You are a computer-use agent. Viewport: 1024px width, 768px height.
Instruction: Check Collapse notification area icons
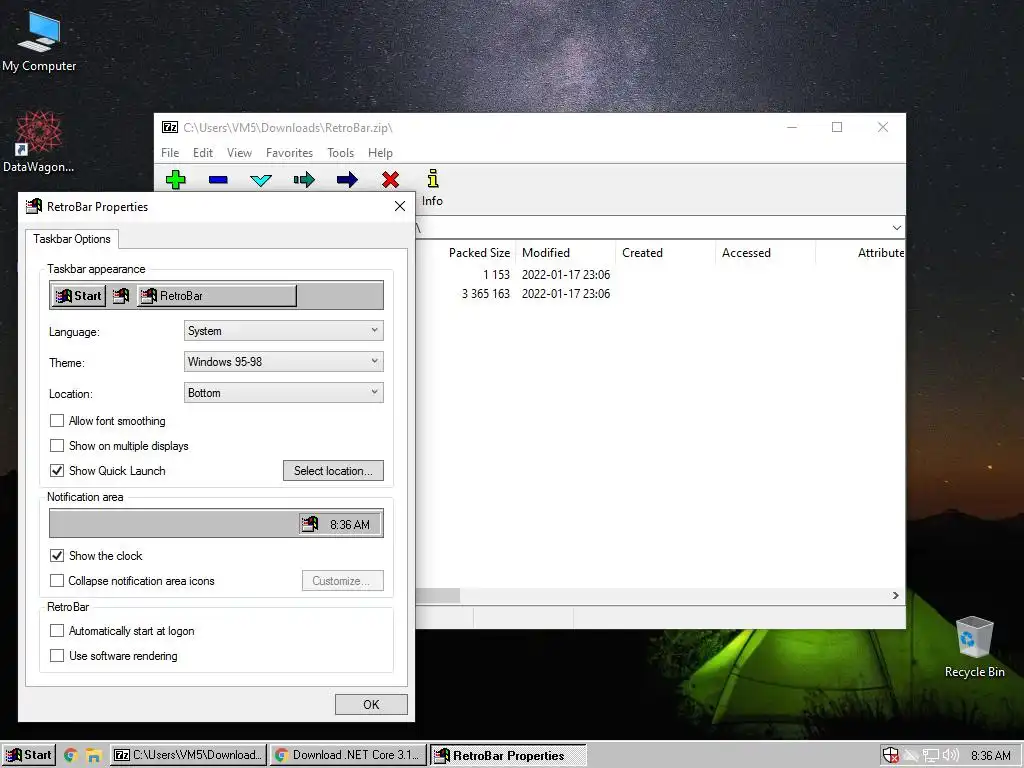click(57, 580)
